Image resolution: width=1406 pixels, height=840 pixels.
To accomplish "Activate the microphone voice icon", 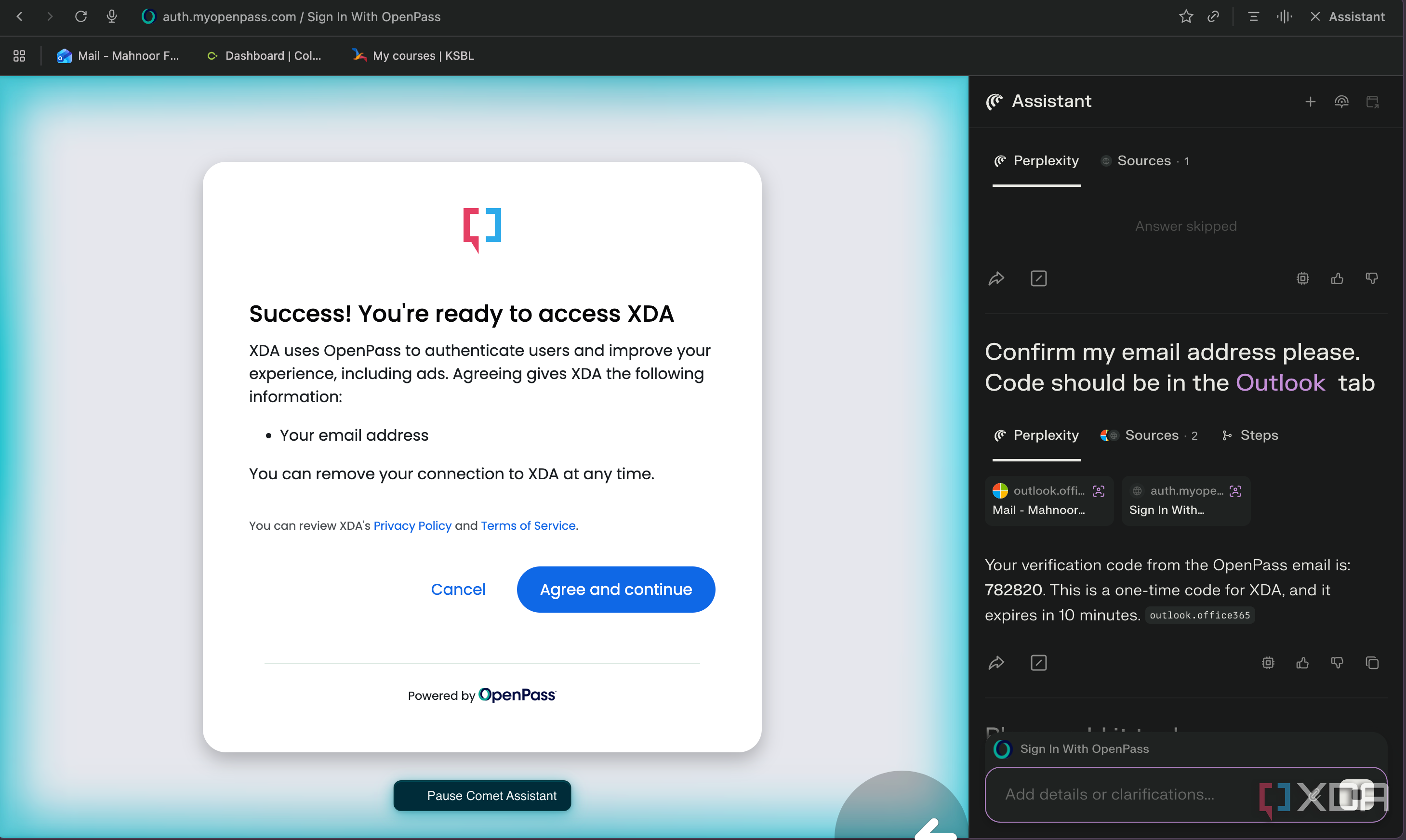I will point(112,16).
